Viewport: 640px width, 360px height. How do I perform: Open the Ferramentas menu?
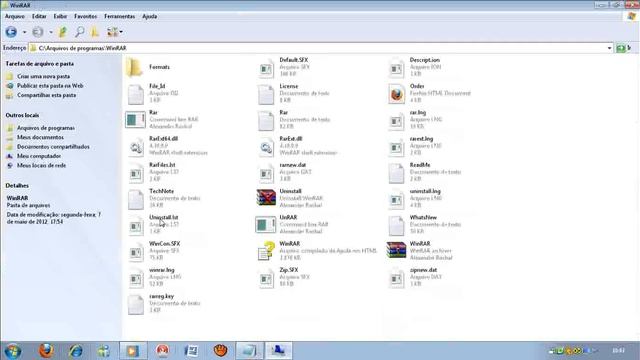click(x=120, y=16)
